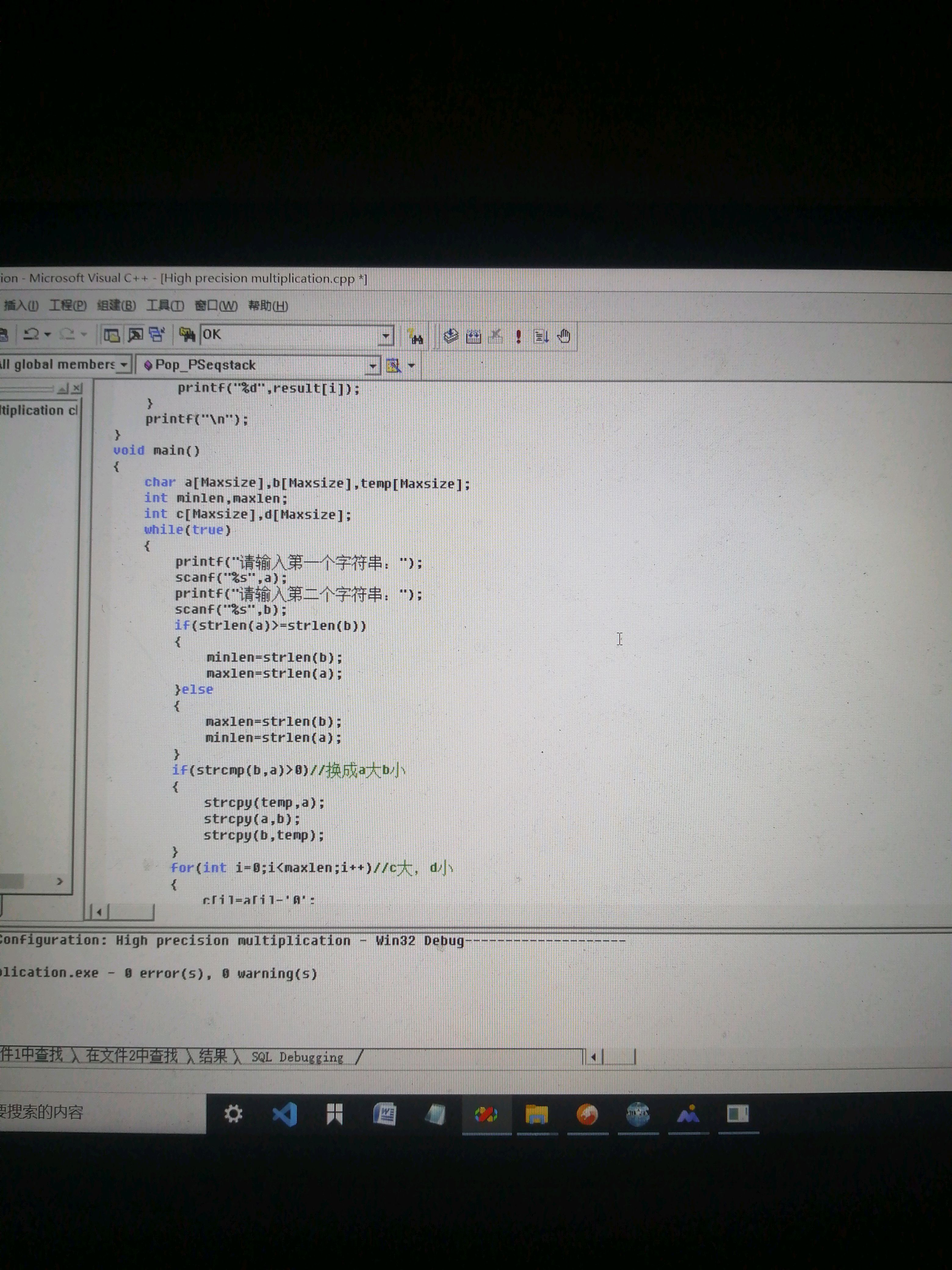Switch to the 结果 output tab
This screenshot has height=1270, width=952.
click(213, 1056)
